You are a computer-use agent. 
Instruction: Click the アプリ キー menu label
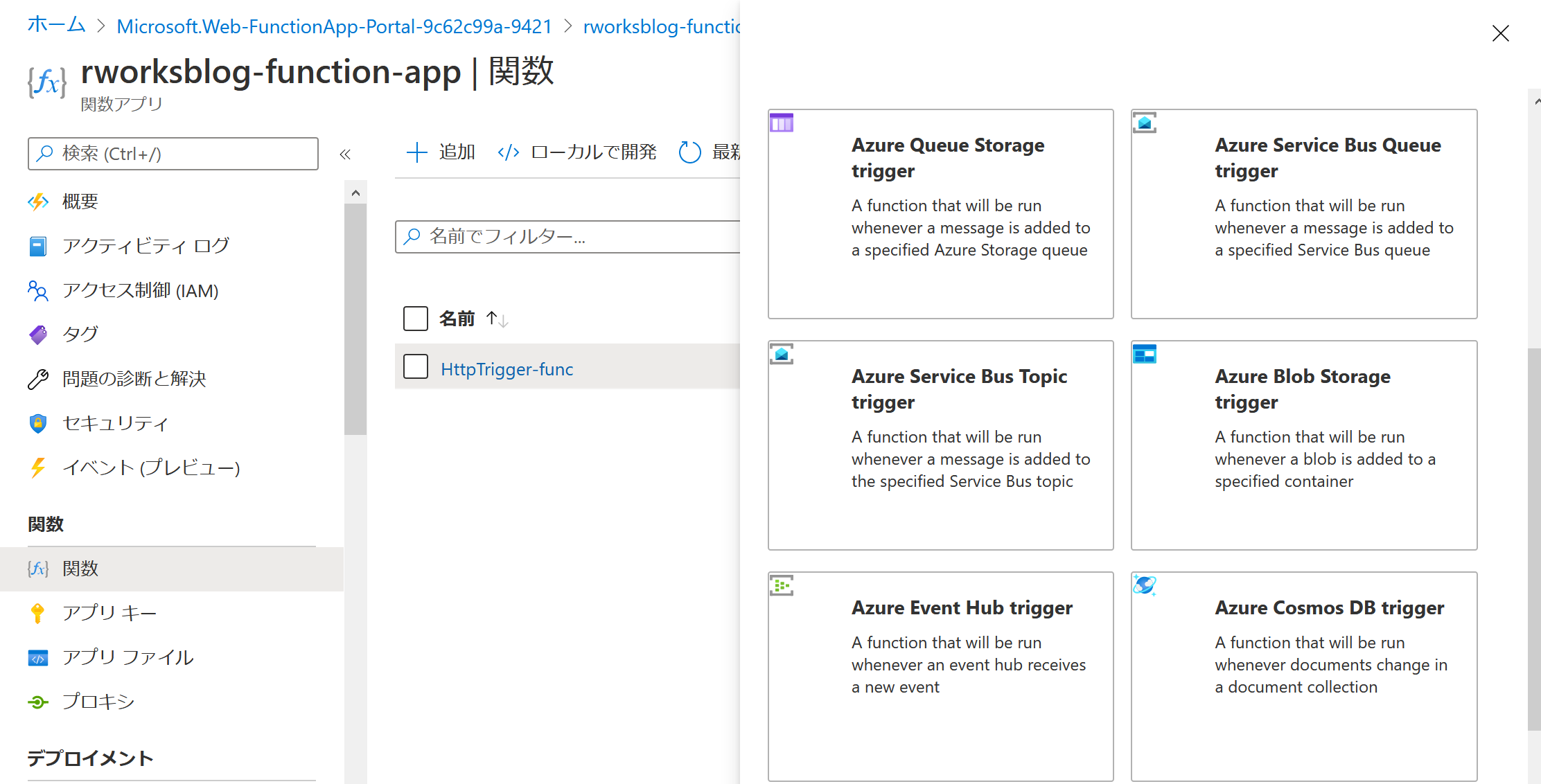(109, 613)
